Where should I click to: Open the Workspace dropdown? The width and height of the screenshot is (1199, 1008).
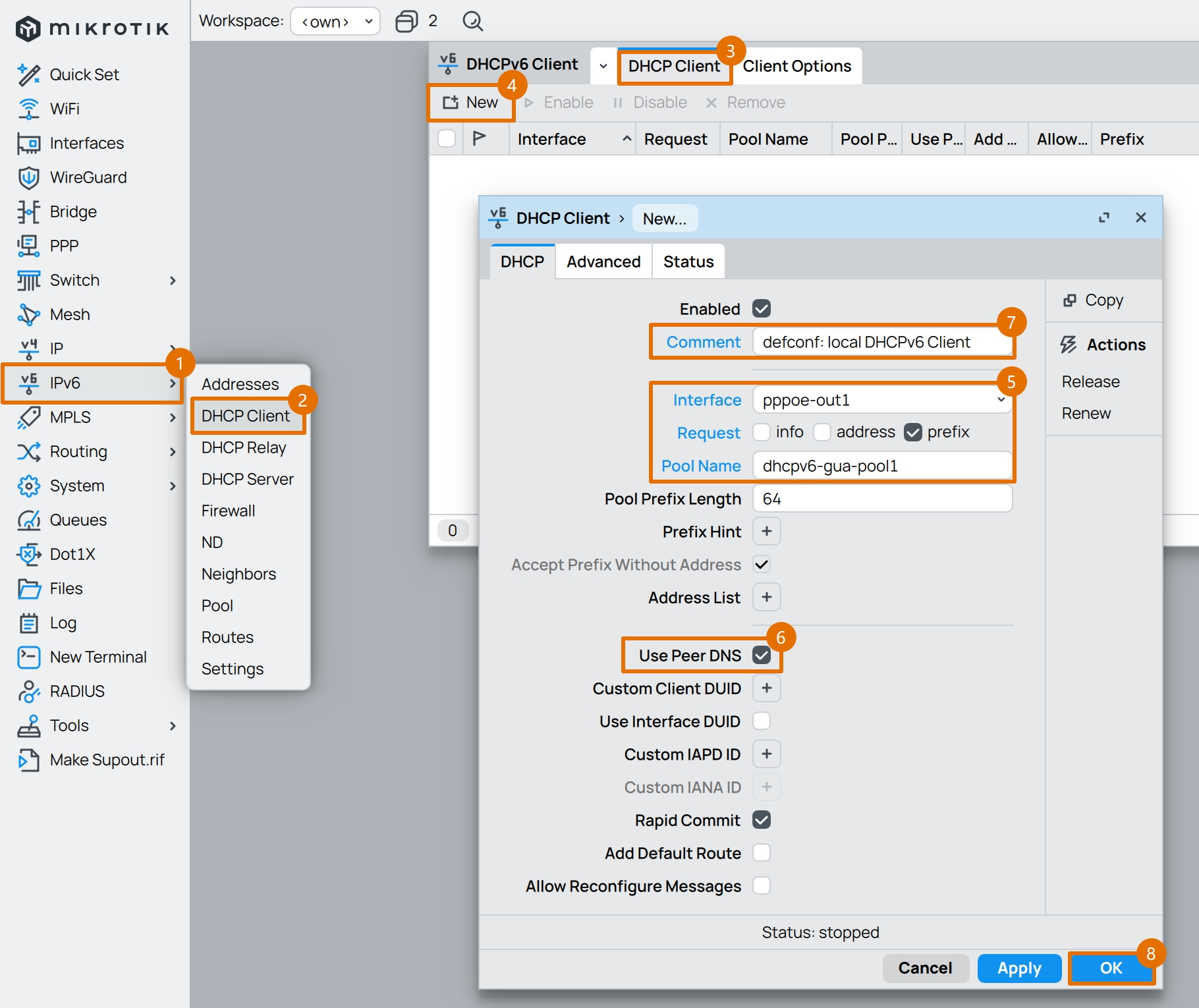coord(335,21)
